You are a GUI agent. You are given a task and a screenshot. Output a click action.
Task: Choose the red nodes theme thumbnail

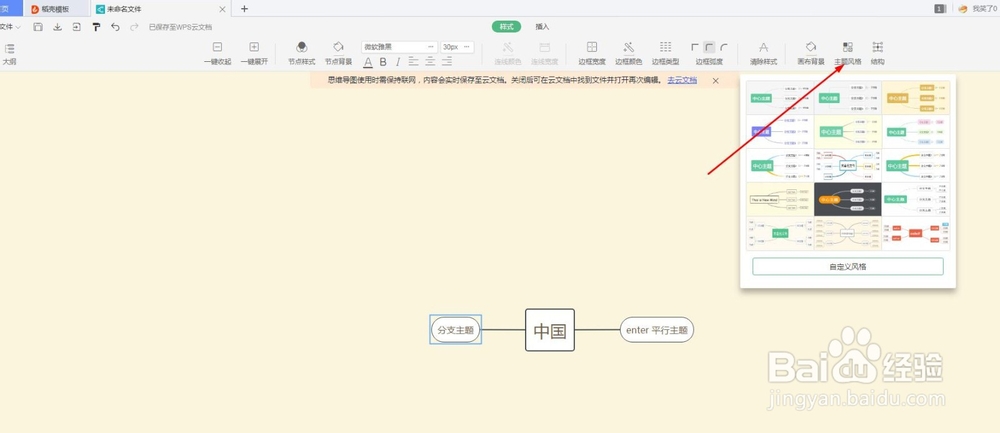[916, 233]
